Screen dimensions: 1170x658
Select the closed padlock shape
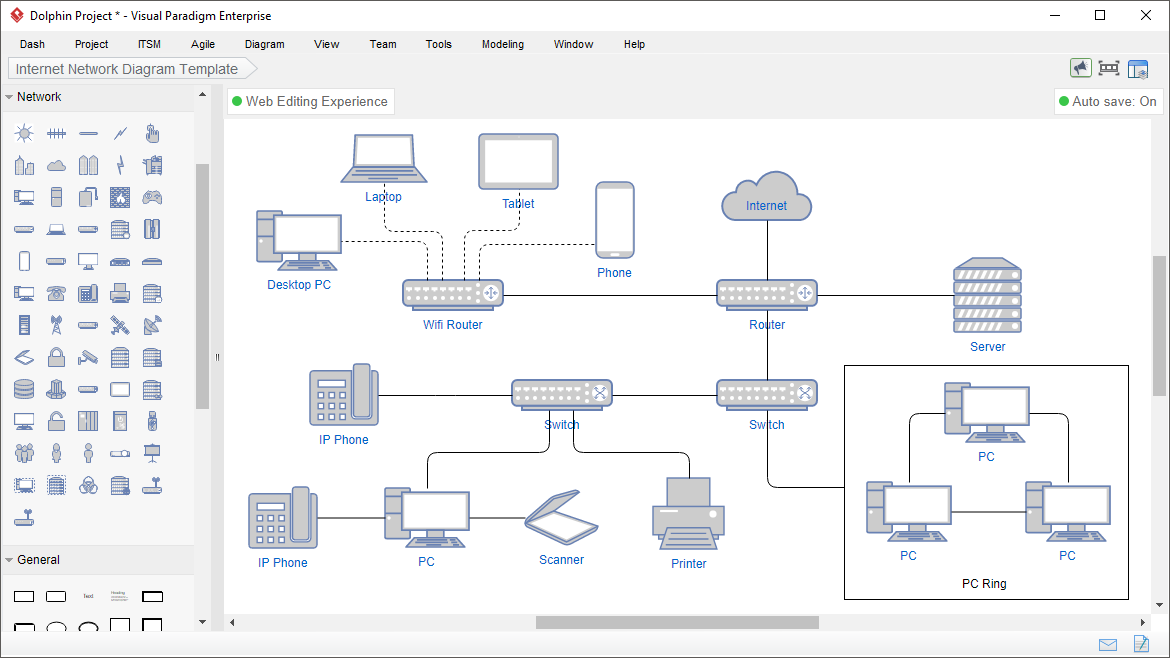tap(56, 357)
